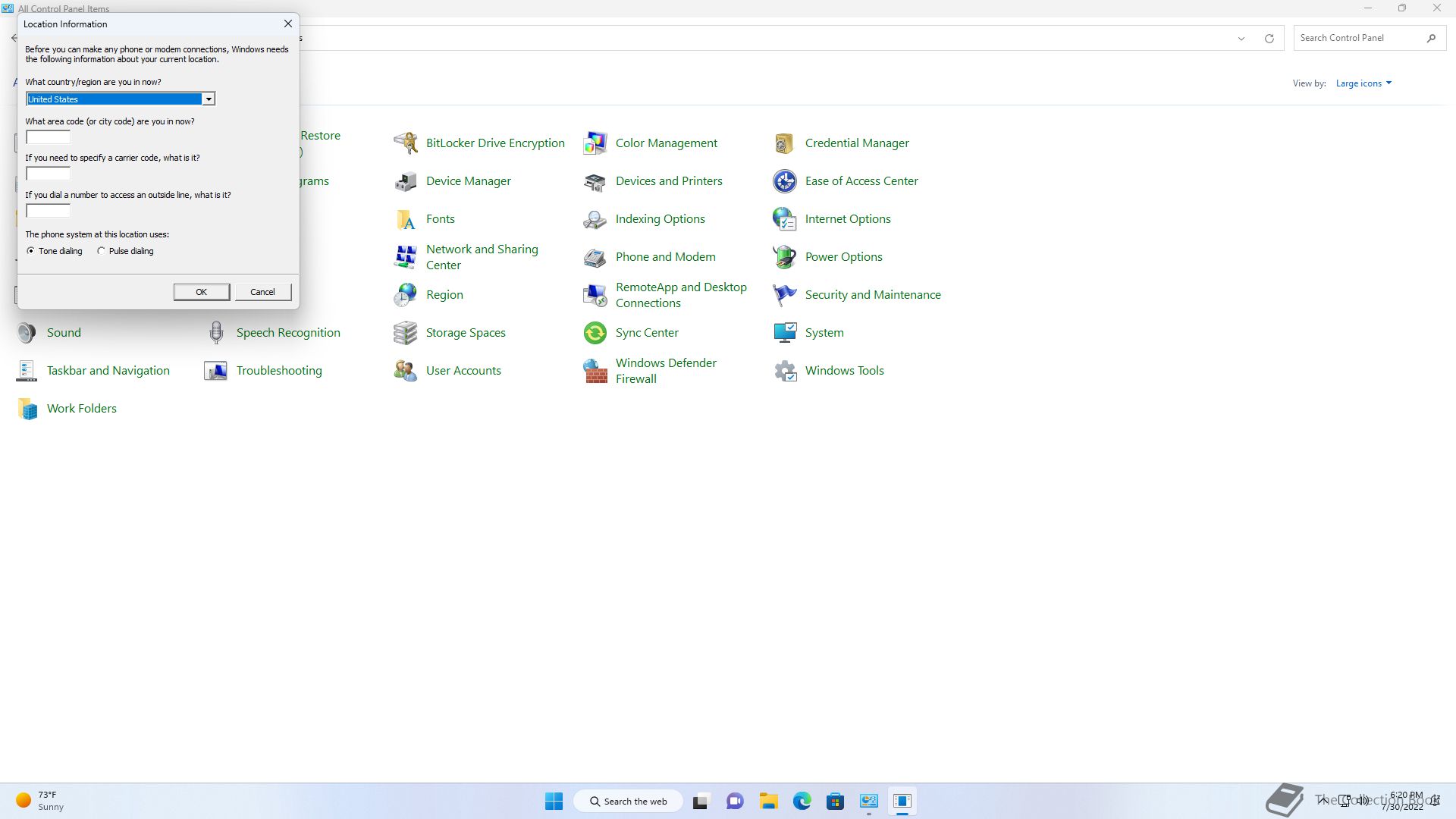The height and width of the screenshot is (819, 1456).
Task: Open Speech Recognition microphone icon
Action: tap(216, 332)
